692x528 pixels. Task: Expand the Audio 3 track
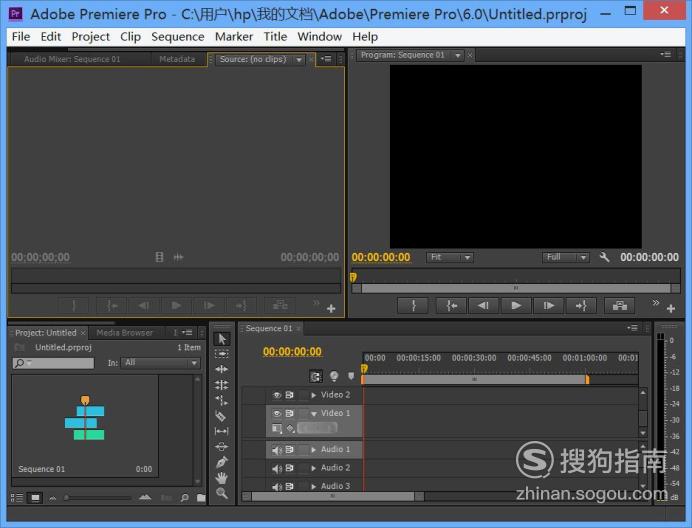[314, 487]
